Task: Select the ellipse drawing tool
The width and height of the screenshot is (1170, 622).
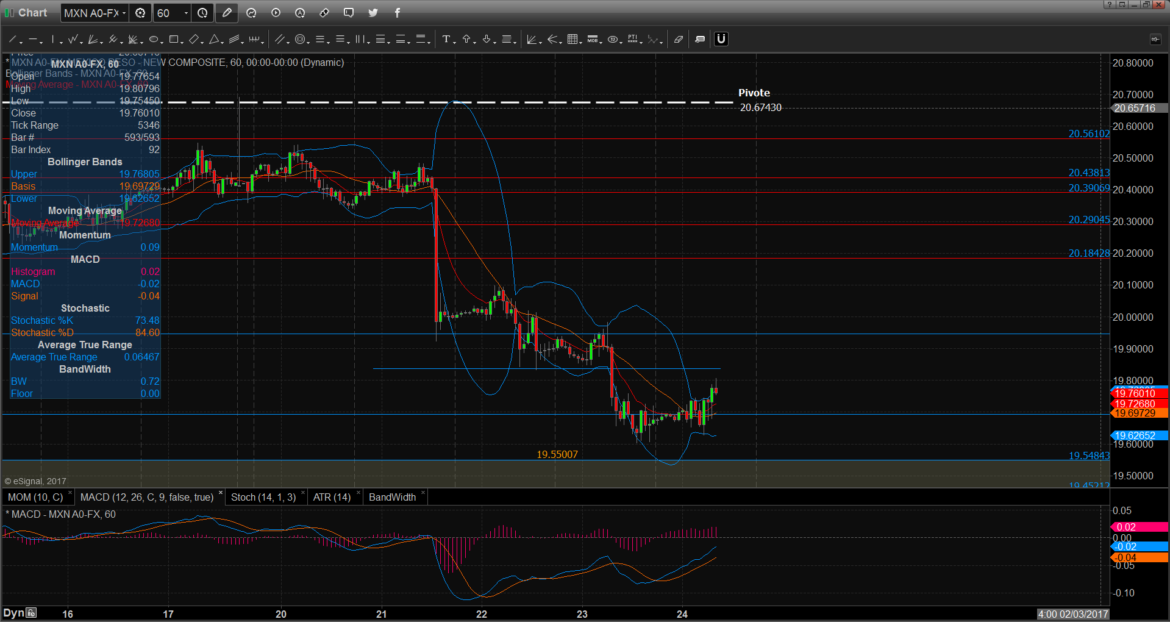Action: click(x=153, y=39)
